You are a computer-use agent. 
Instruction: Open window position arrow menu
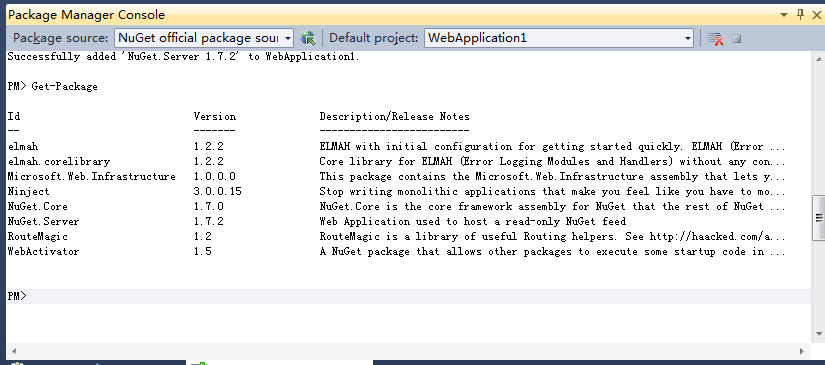coord(784,15)
